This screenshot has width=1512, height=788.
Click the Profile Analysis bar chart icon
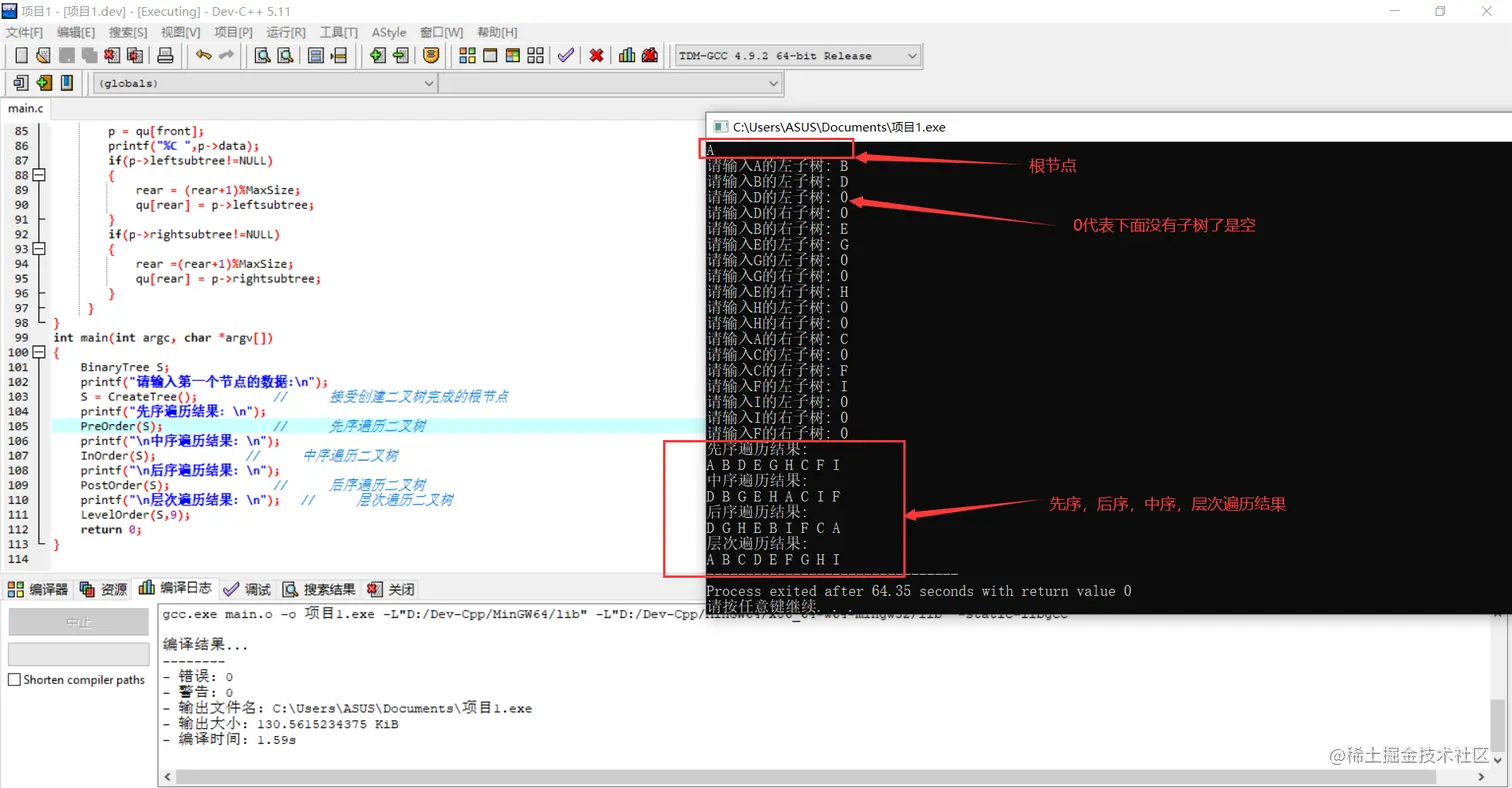627,56
